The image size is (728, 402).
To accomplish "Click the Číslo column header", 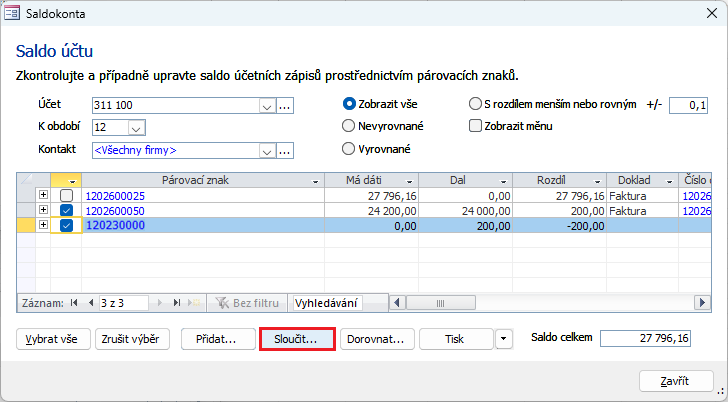I will pos(695,180).
